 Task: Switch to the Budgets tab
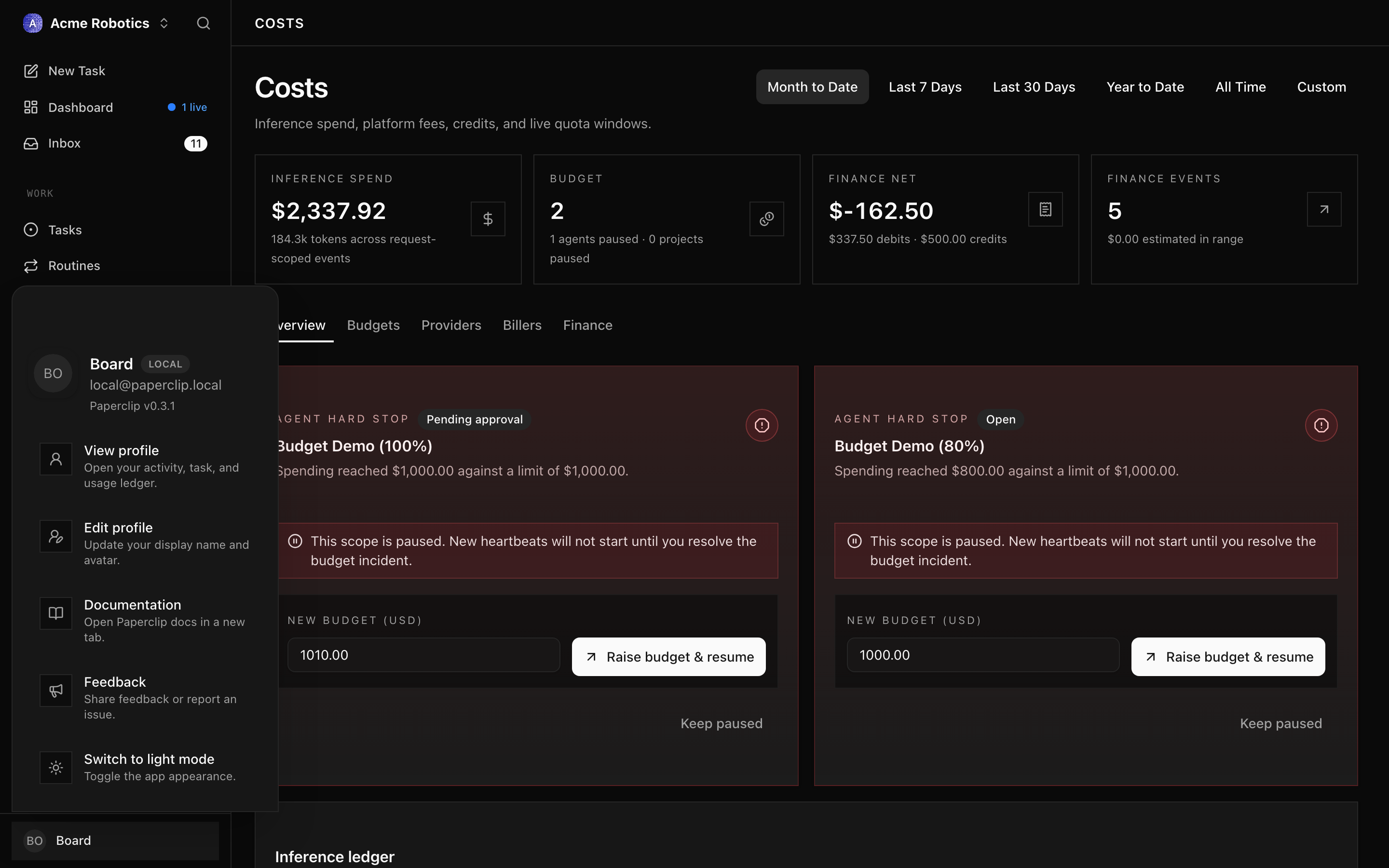coord(373,325)
